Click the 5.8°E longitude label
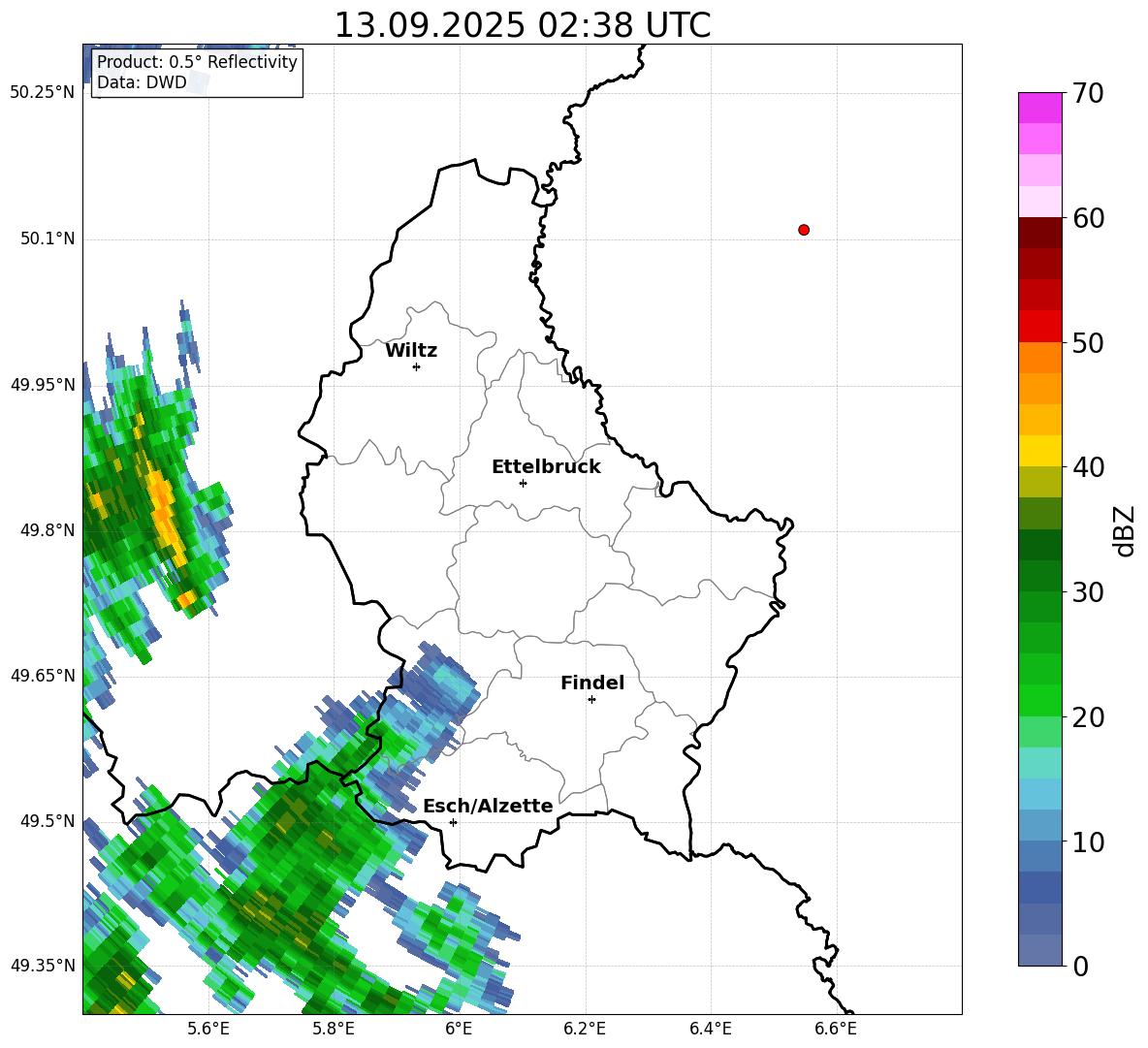Viewport: 1148px width, 1048px height. (x=334, y=1029)
